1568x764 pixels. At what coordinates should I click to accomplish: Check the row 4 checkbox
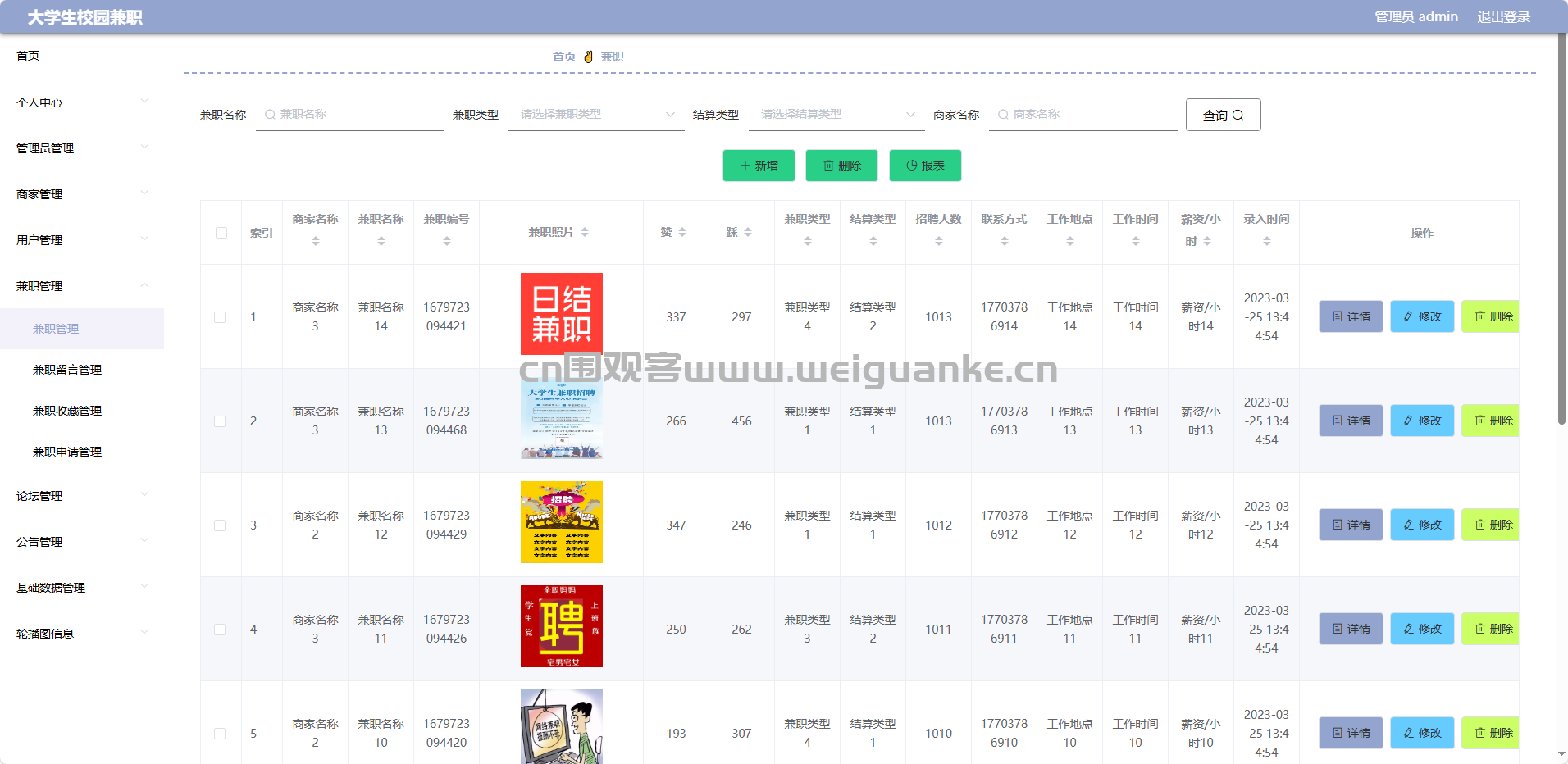coord(220,630)
